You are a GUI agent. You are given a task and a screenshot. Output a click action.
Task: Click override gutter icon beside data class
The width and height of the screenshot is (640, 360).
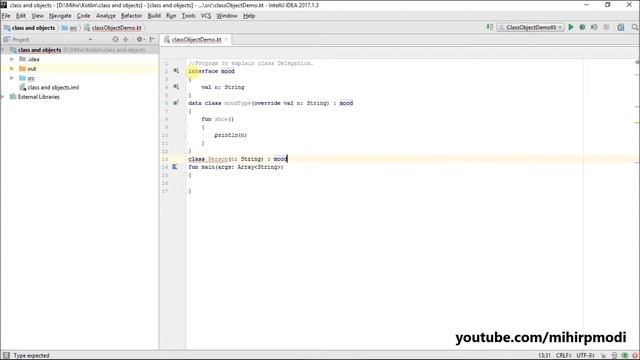(176, 103)
